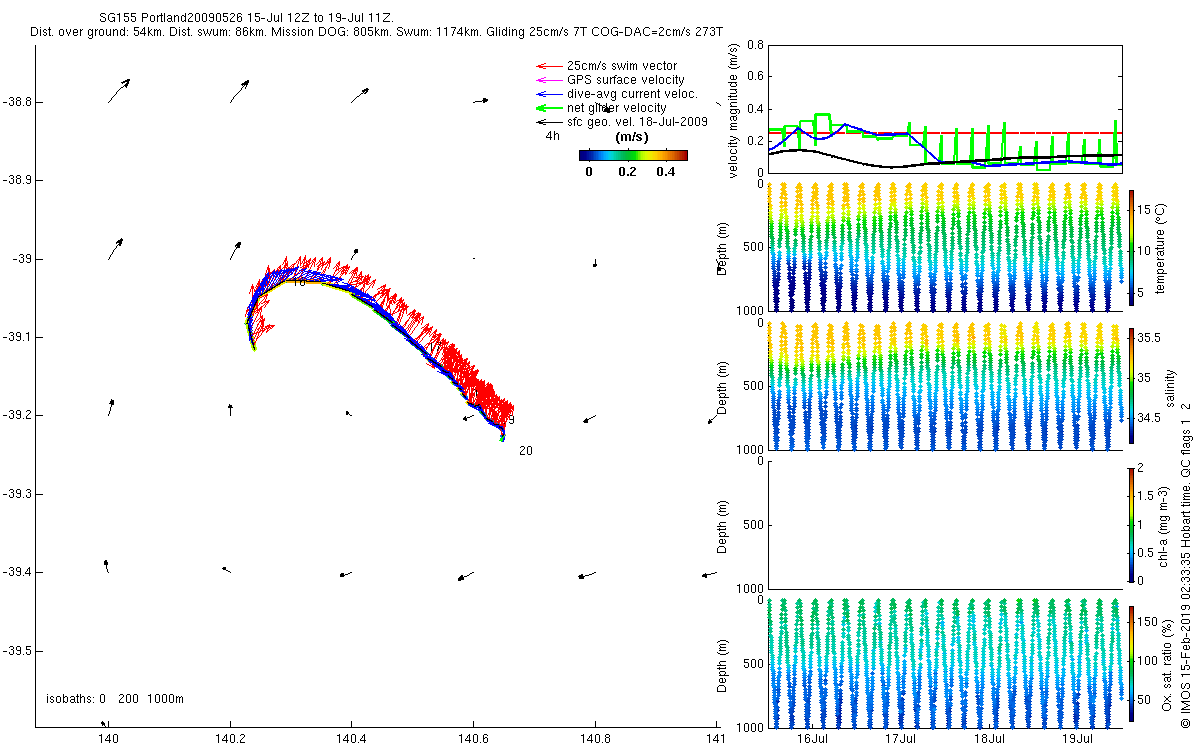Click the '(m/s)' label above the velocity color bar
The image size is (1200, 750).
[x=632, y=137]
